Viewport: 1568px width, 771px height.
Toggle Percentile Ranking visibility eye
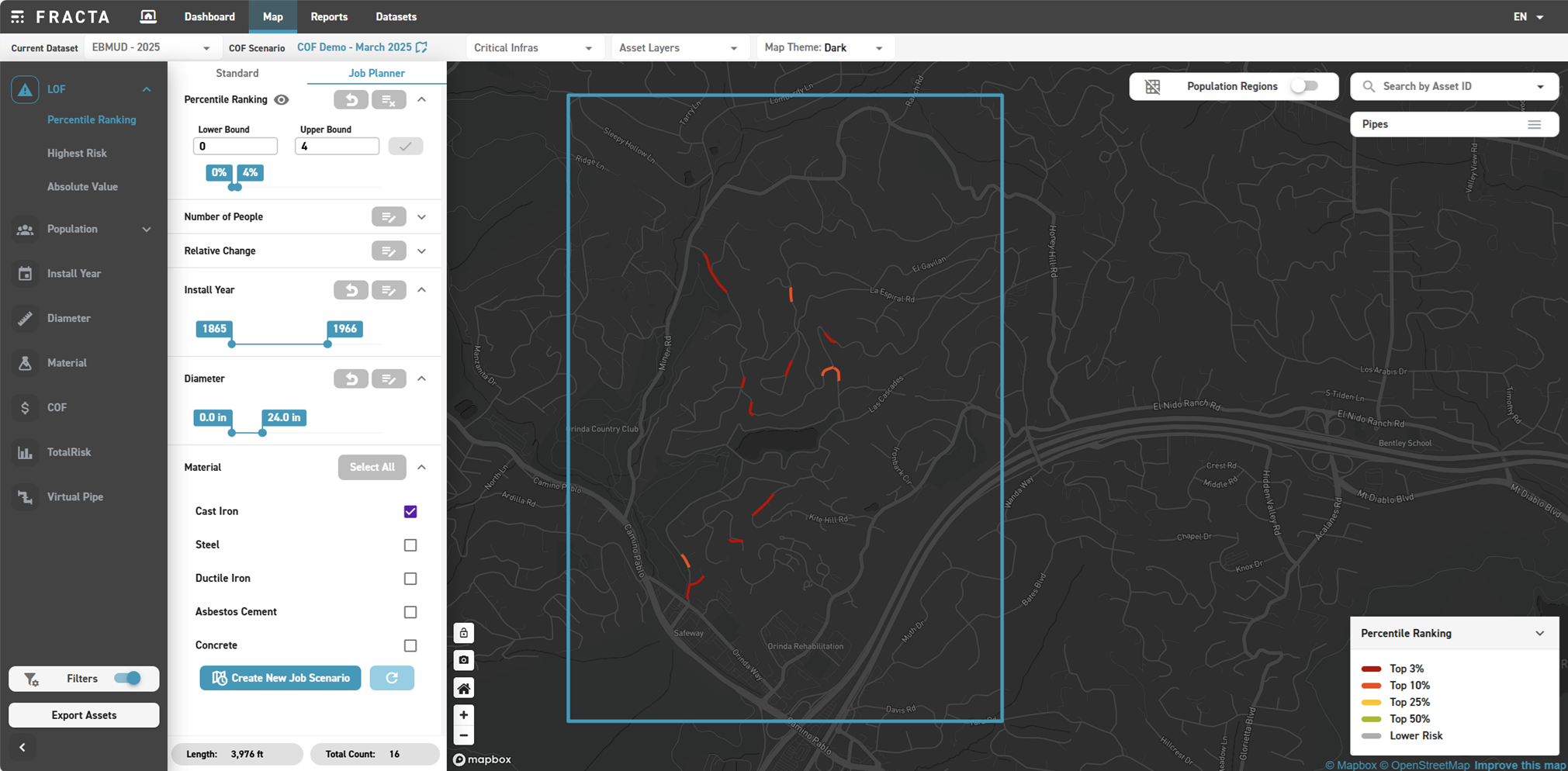click(282, 99)
